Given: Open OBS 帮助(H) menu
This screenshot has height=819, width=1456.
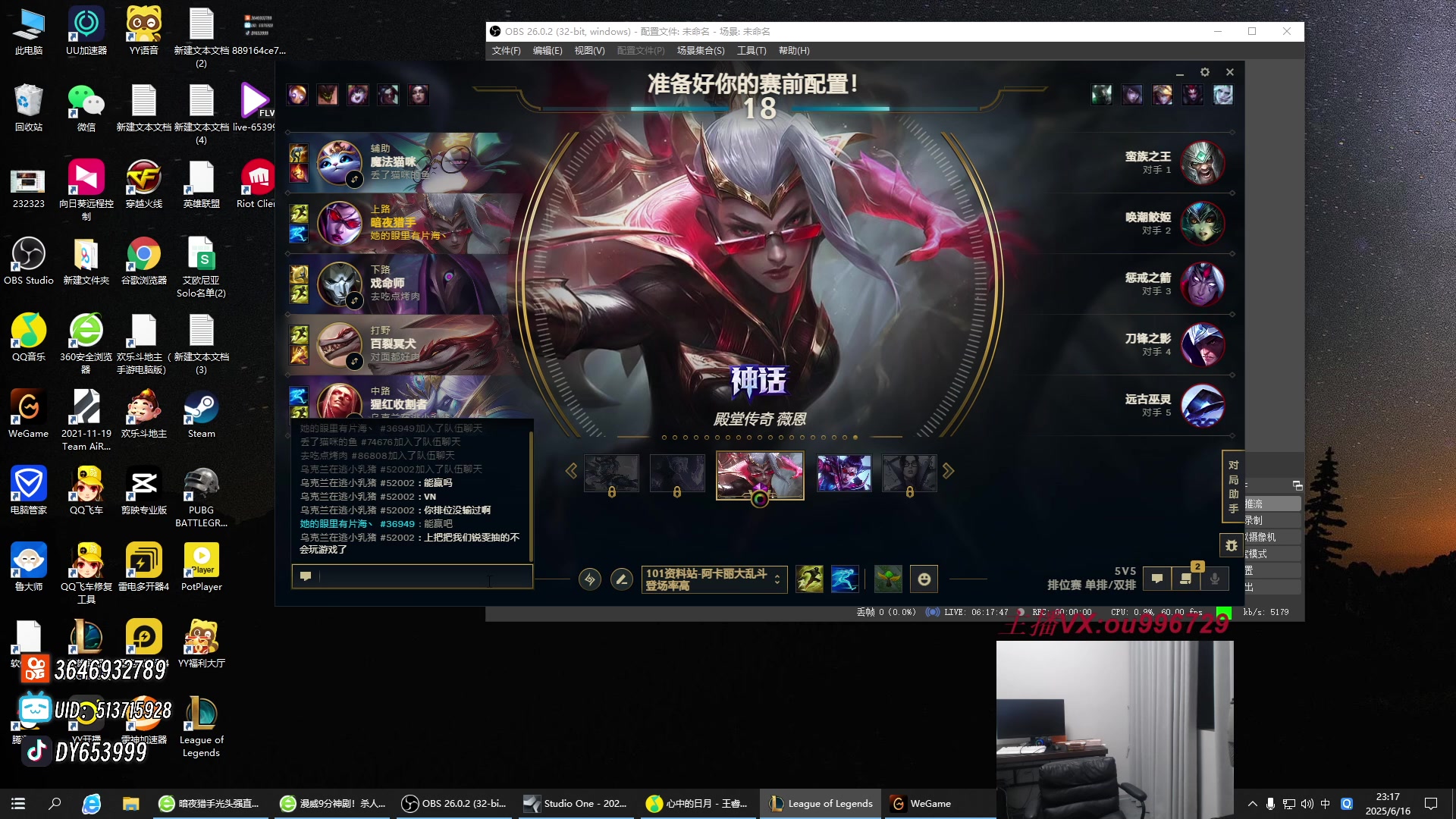Looking at the screenshot, I should click(x=794, y=51).
